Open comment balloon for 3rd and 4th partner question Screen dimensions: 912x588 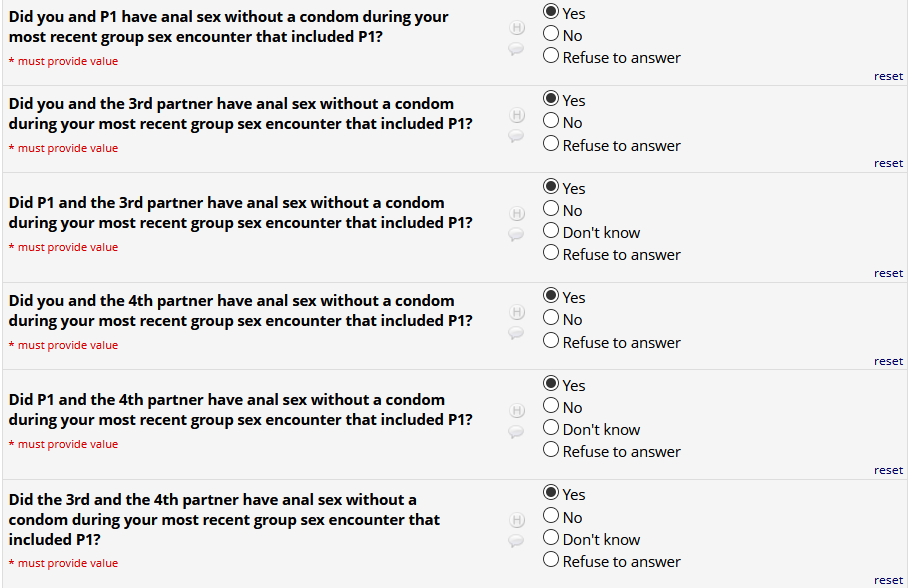pos(517,541)
